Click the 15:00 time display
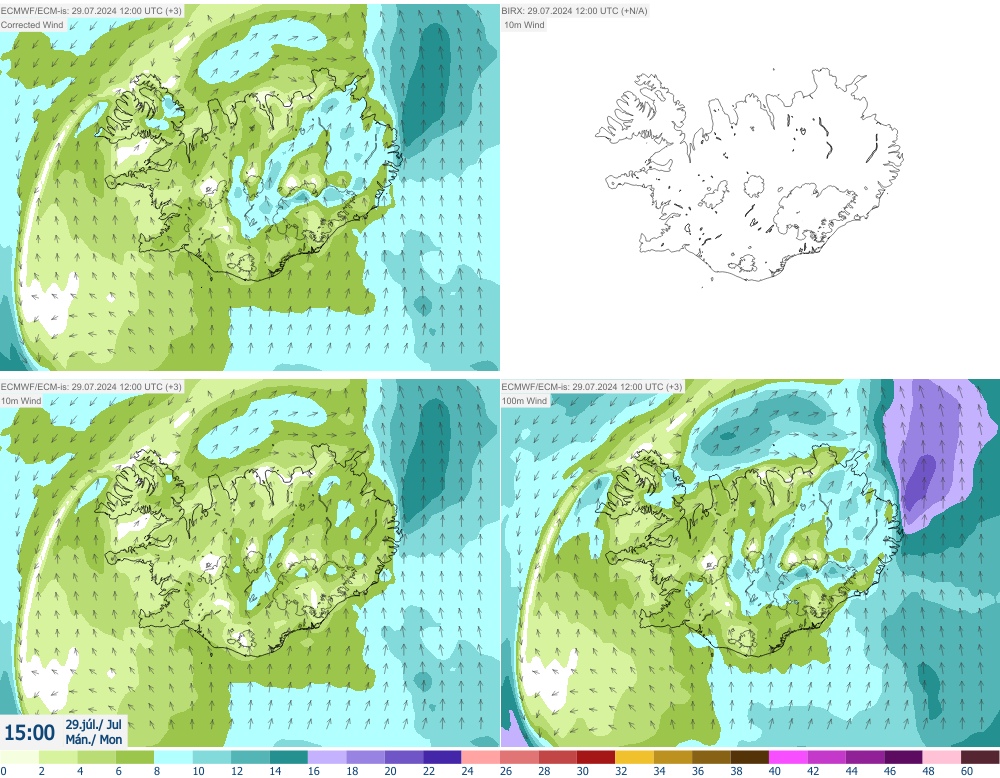This screenshot has width=1000, height=778. tap(29, 732)
